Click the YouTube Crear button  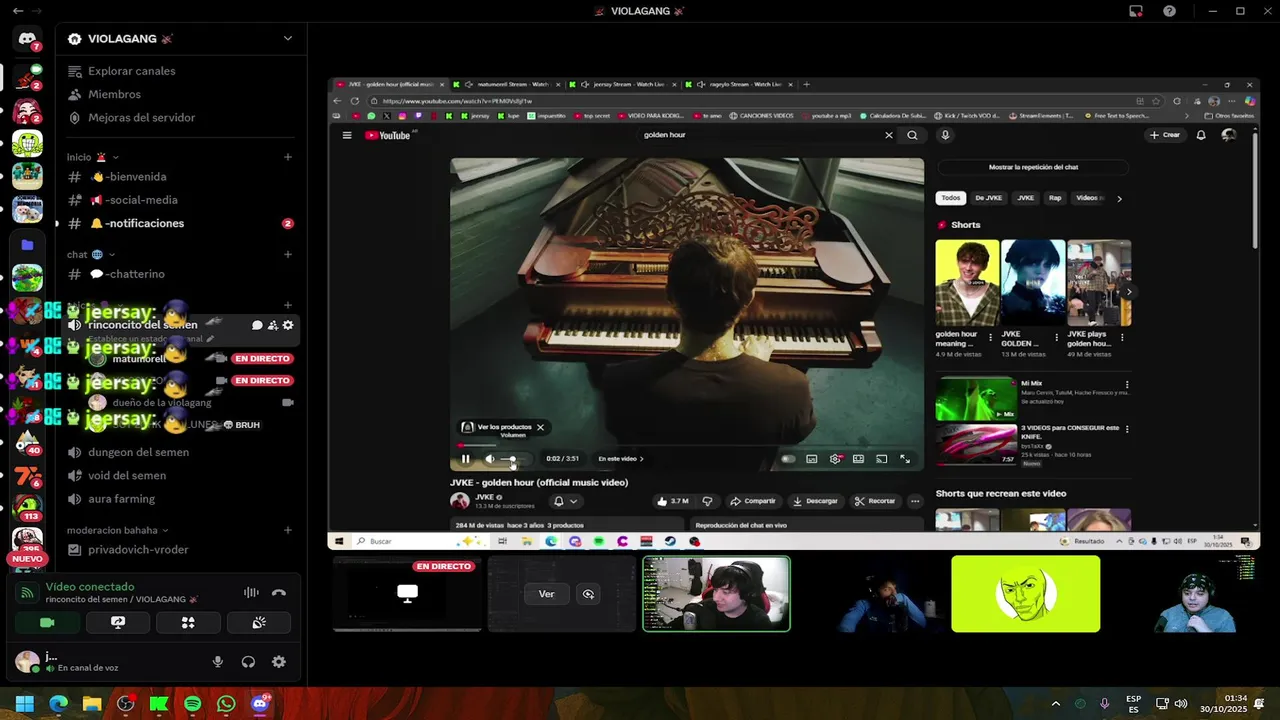[x=1165, y=135]
